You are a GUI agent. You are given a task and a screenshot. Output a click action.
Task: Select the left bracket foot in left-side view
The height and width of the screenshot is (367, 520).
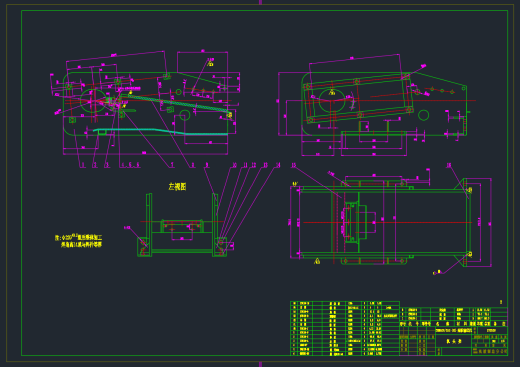[x=145, y=247]
